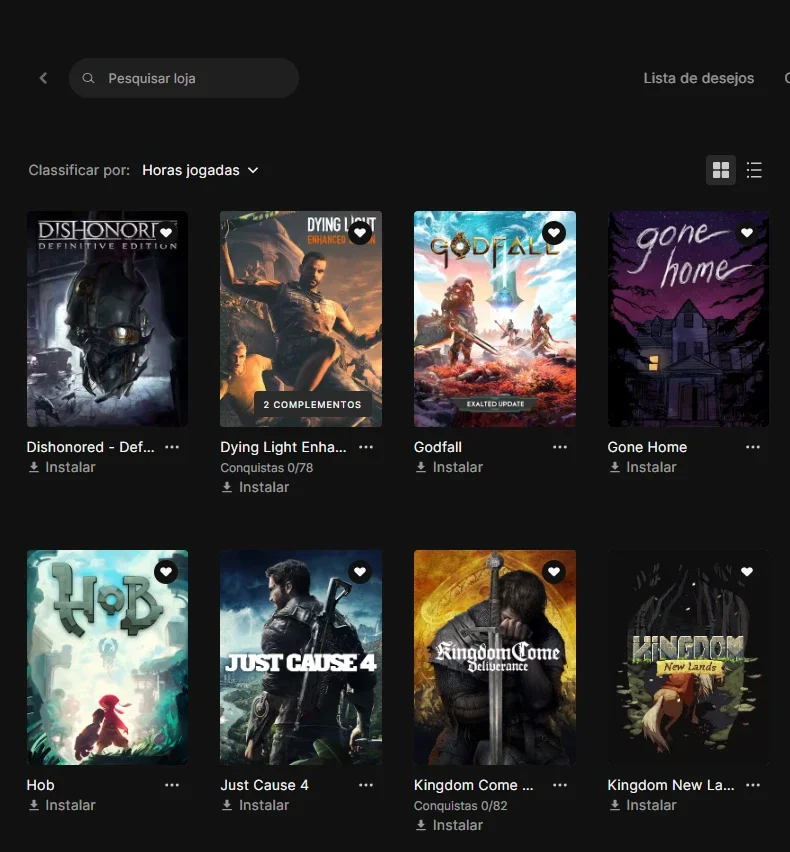Click the Dishonored - Def... title

pyautogui.click(x=91, y=447)
